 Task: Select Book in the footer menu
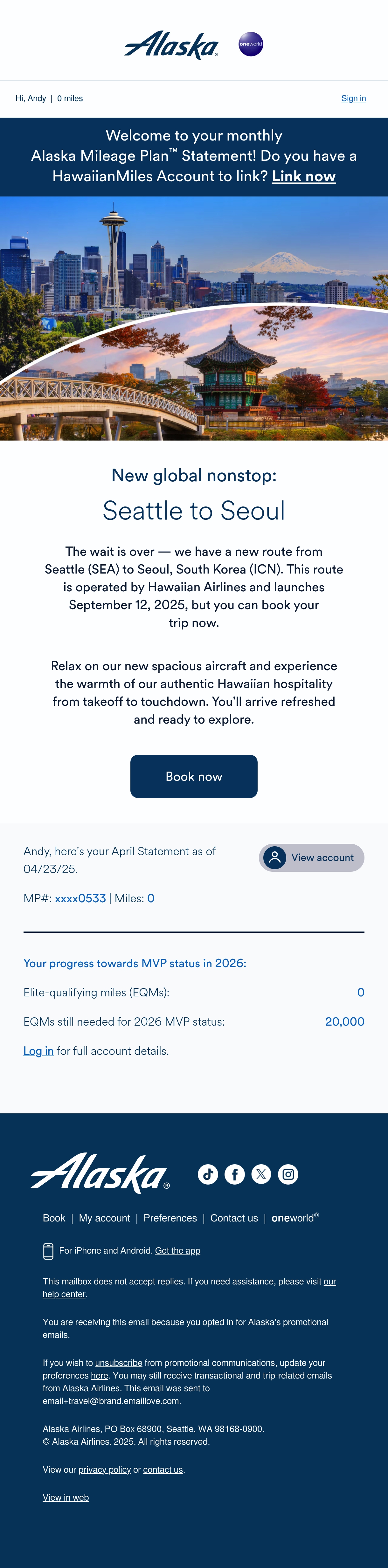[x=54, y=1218]
